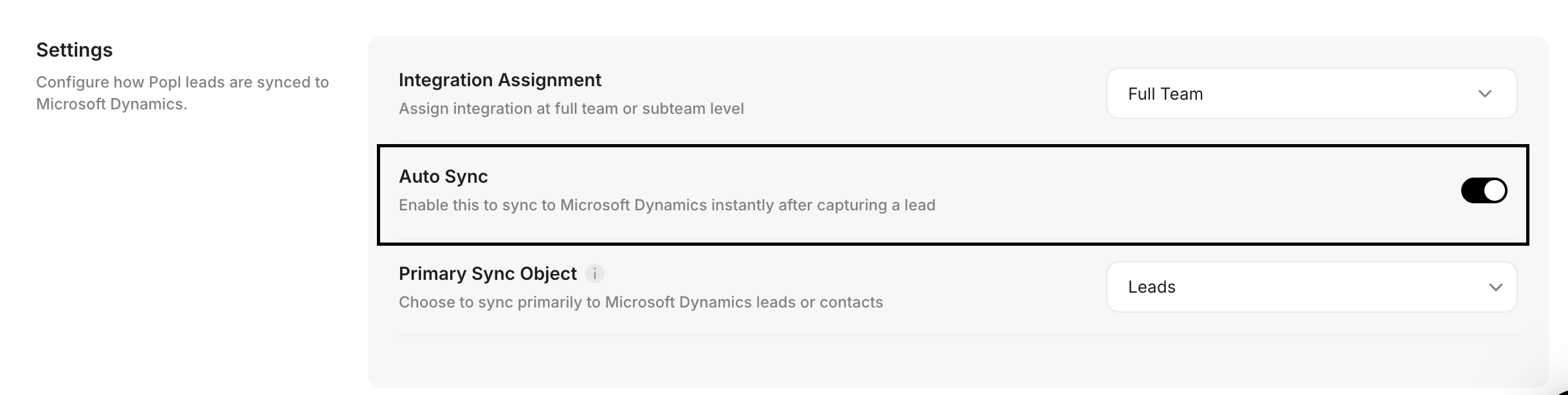Select the "Full Team" value text

click(x=1165, y=94)
